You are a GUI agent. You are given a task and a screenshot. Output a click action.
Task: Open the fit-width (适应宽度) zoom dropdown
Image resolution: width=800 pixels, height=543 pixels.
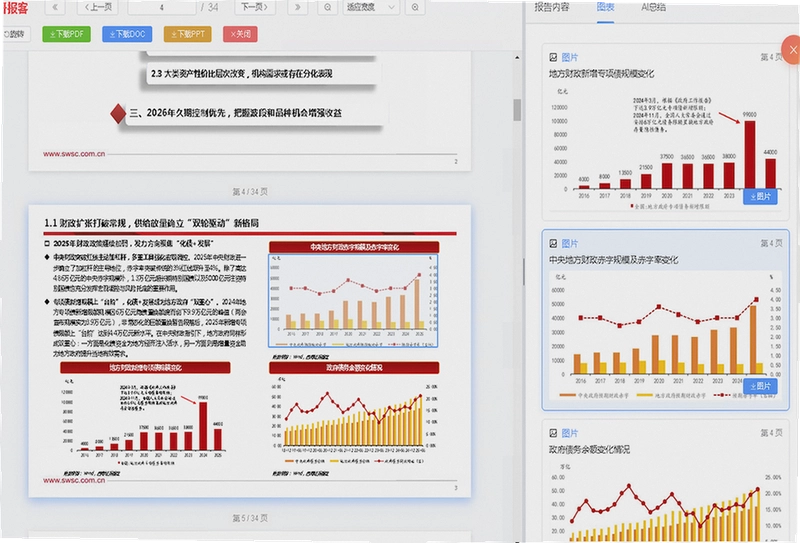(371, 7)
